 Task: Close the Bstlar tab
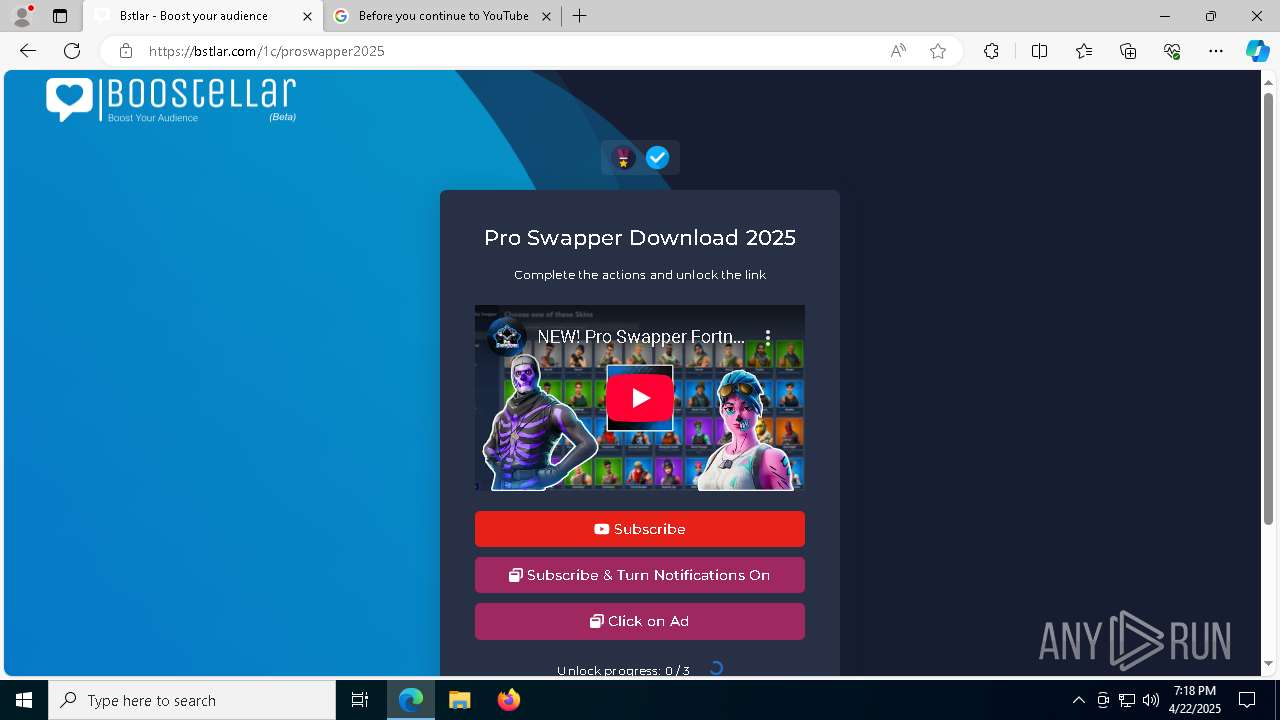(x=307, y=16)
